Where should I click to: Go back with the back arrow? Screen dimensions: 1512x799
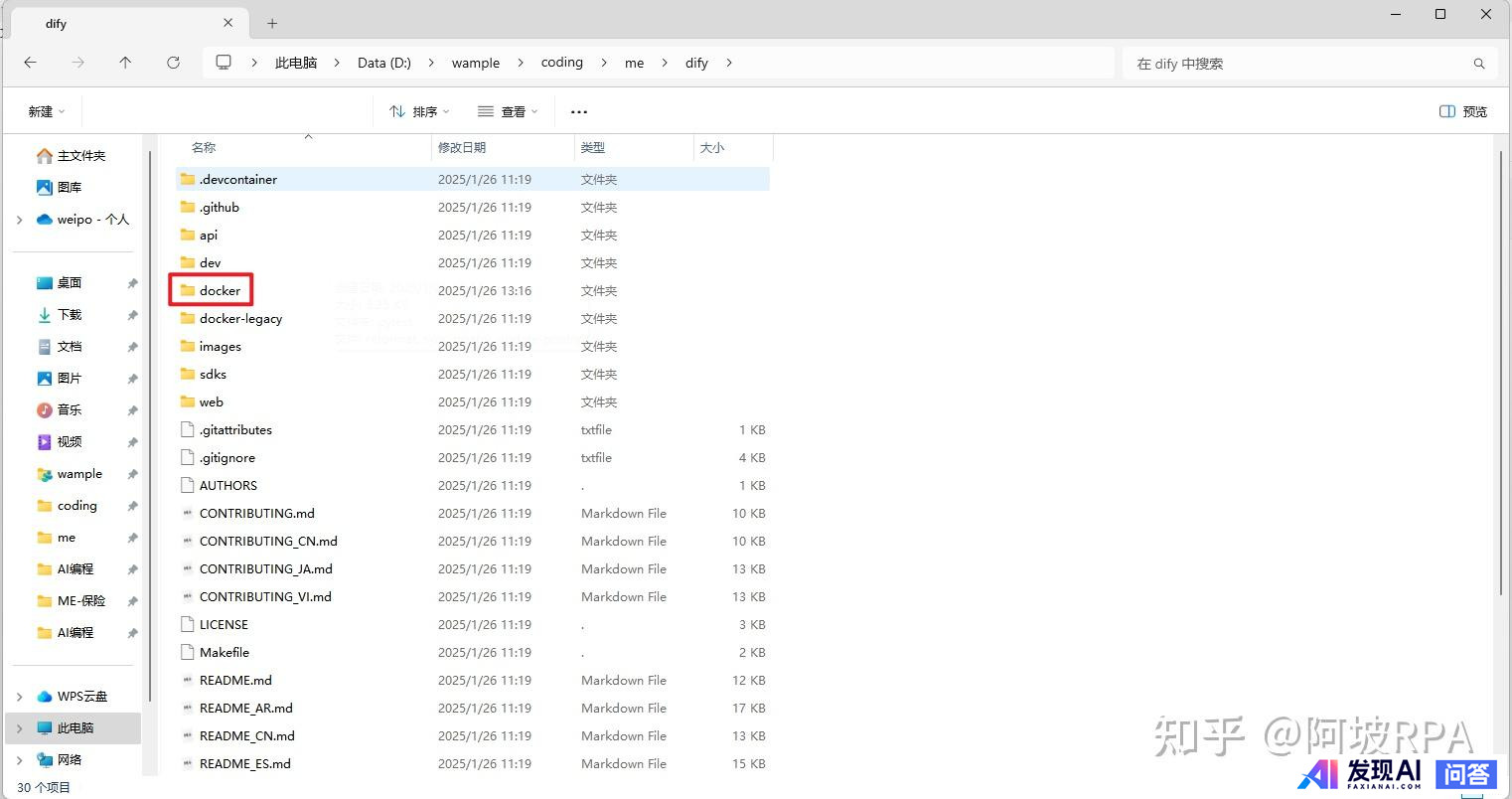click(30, 63)
